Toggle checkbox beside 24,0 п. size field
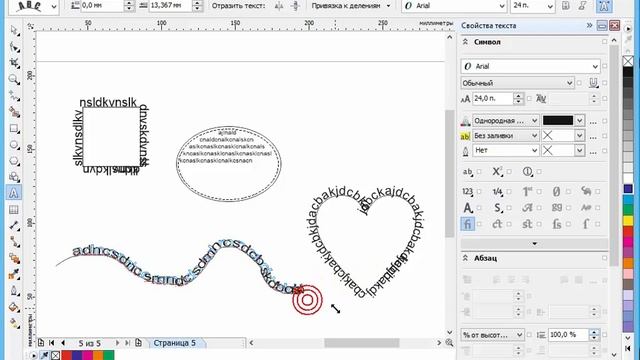This screenshot has height=360, width=640. pyautogui.click(x=529, y=99)
